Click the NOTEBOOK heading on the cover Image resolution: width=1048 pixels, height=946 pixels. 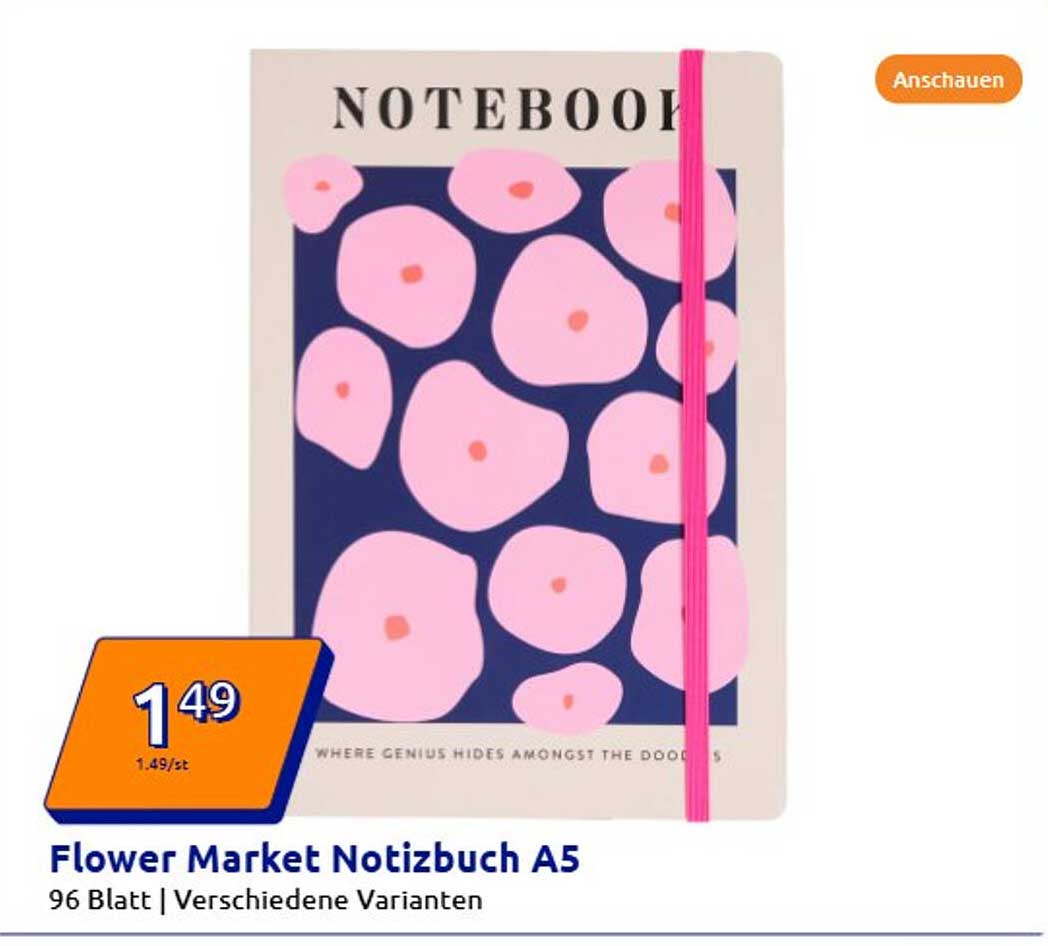click(x=508, y=109)
